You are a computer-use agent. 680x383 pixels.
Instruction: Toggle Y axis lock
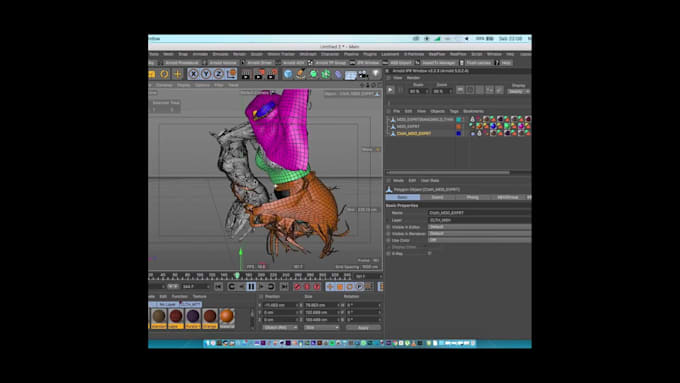tap(206, 74)
